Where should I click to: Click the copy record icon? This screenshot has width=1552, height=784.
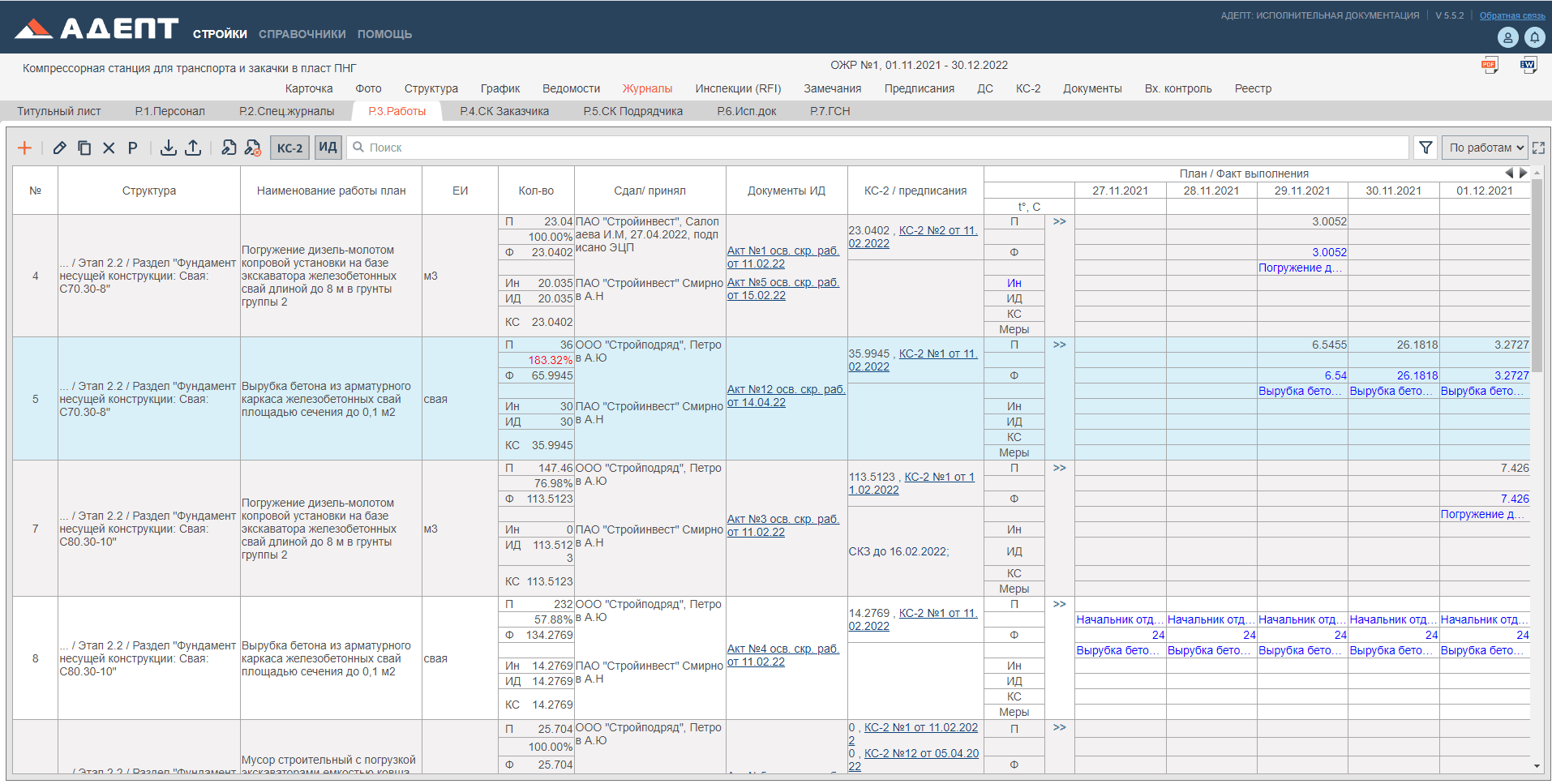click(84, 148)
